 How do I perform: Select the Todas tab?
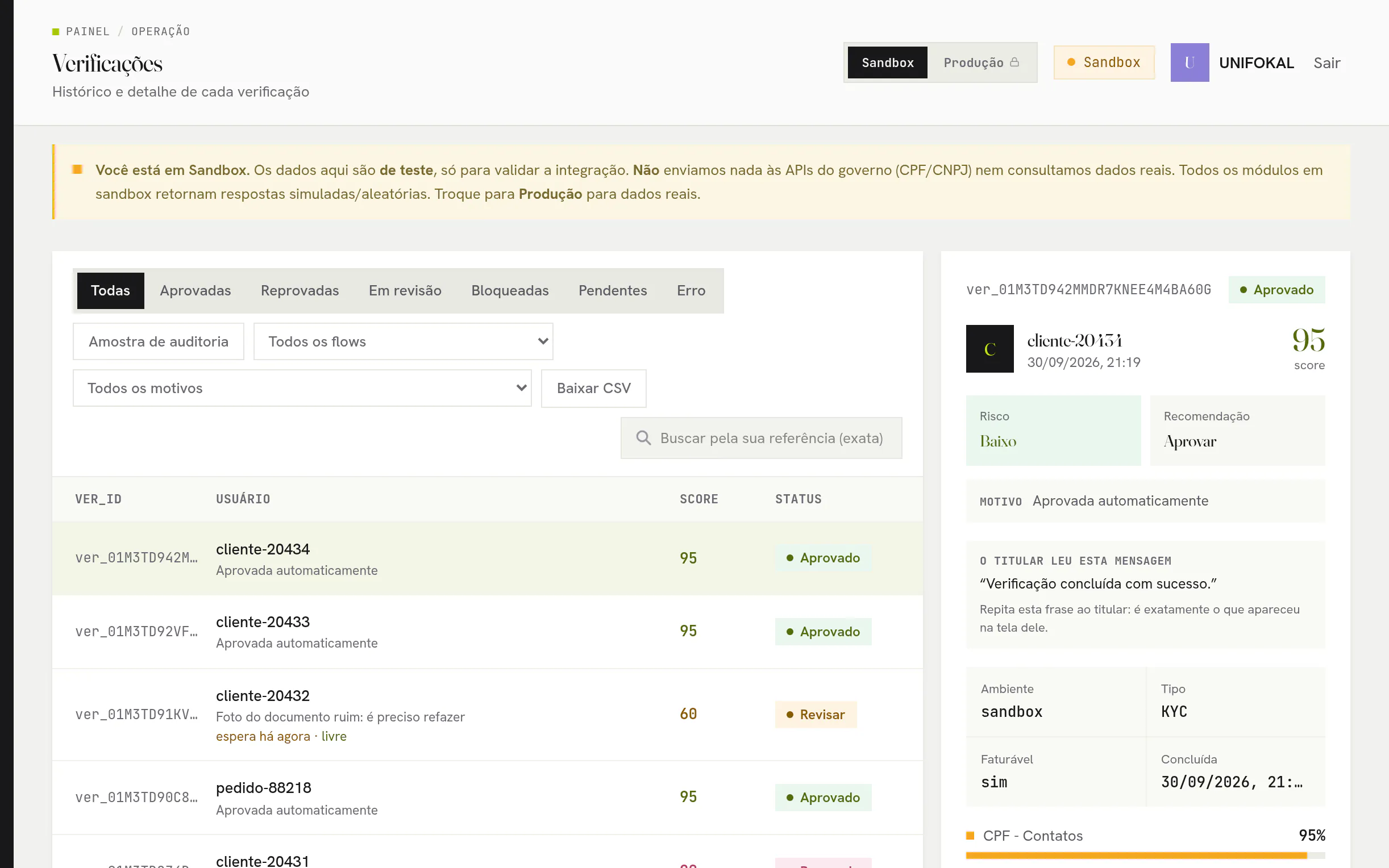[110, 290]
